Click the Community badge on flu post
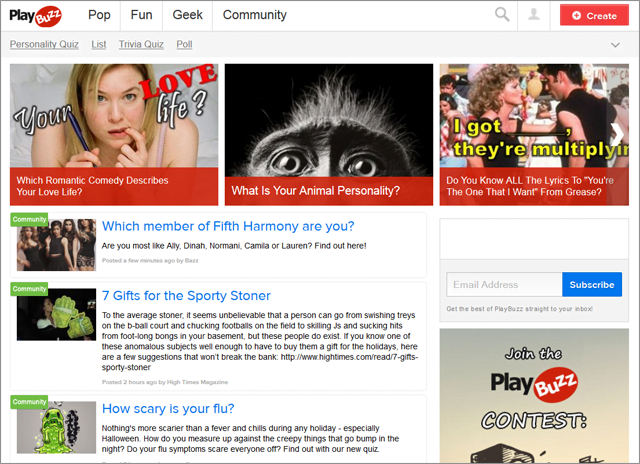 [29, 402]
